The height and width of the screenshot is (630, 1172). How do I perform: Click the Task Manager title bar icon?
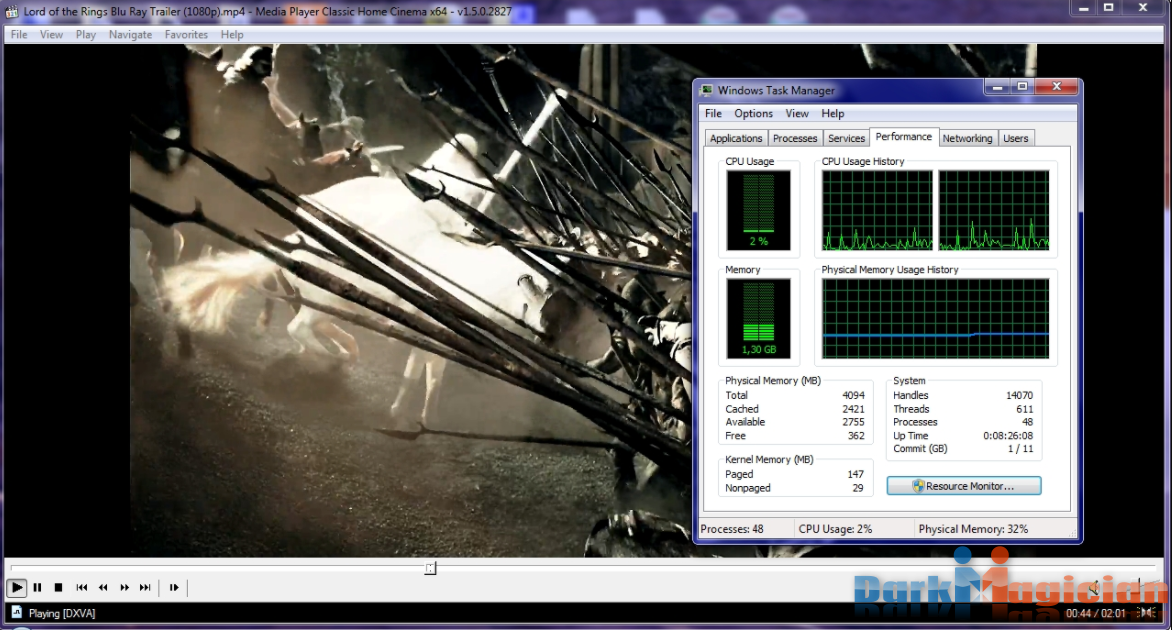click(x=706, y=90)
